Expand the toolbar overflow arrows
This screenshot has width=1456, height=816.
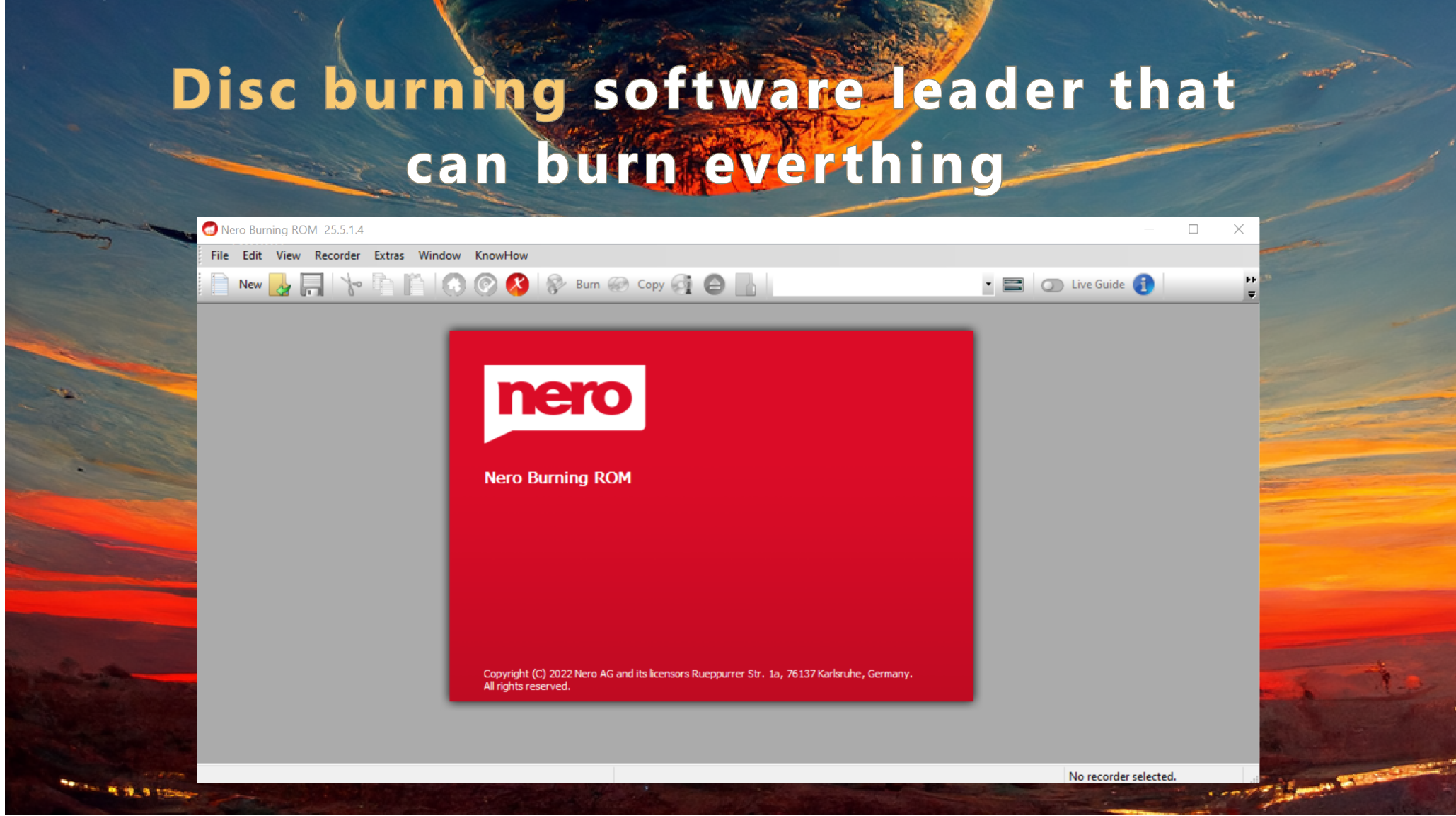[x=1251, y=280]
